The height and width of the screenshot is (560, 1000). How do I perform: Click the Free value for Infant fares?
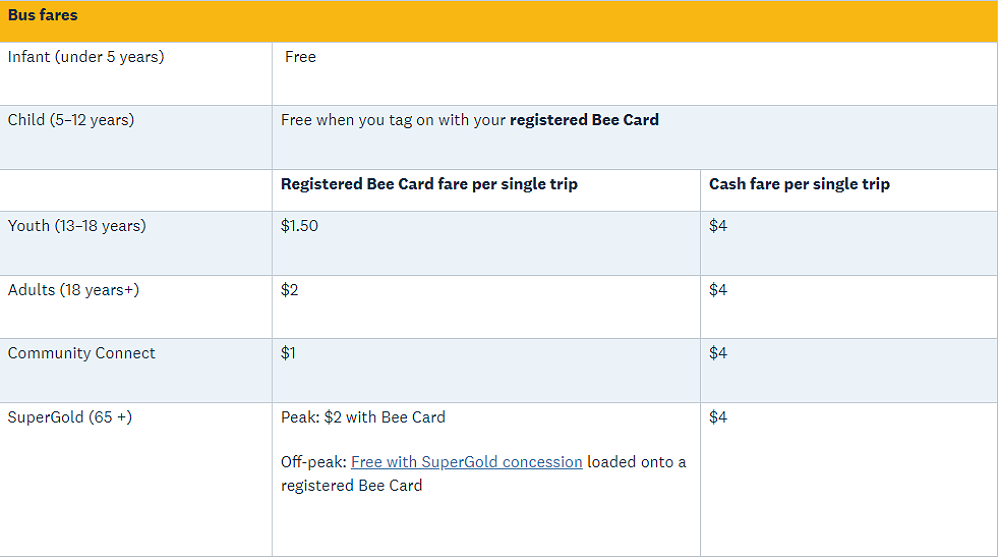pyautogui.click(x=300, y=57)
